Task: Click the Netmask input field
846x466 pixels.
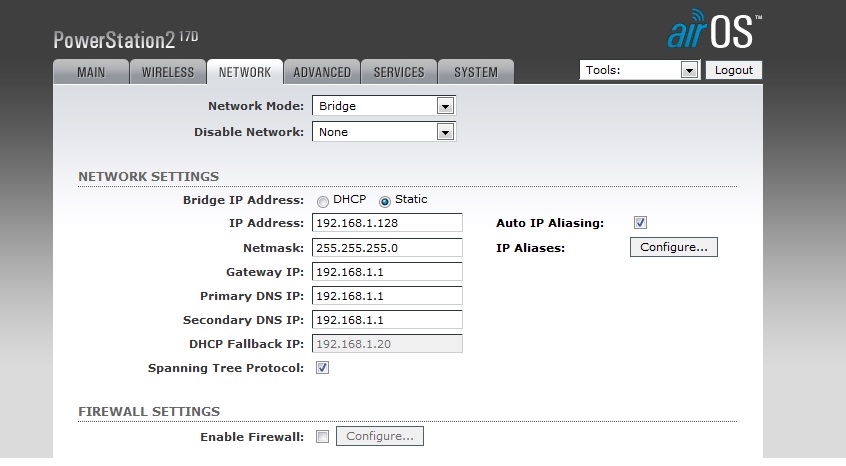Action: 387,248
